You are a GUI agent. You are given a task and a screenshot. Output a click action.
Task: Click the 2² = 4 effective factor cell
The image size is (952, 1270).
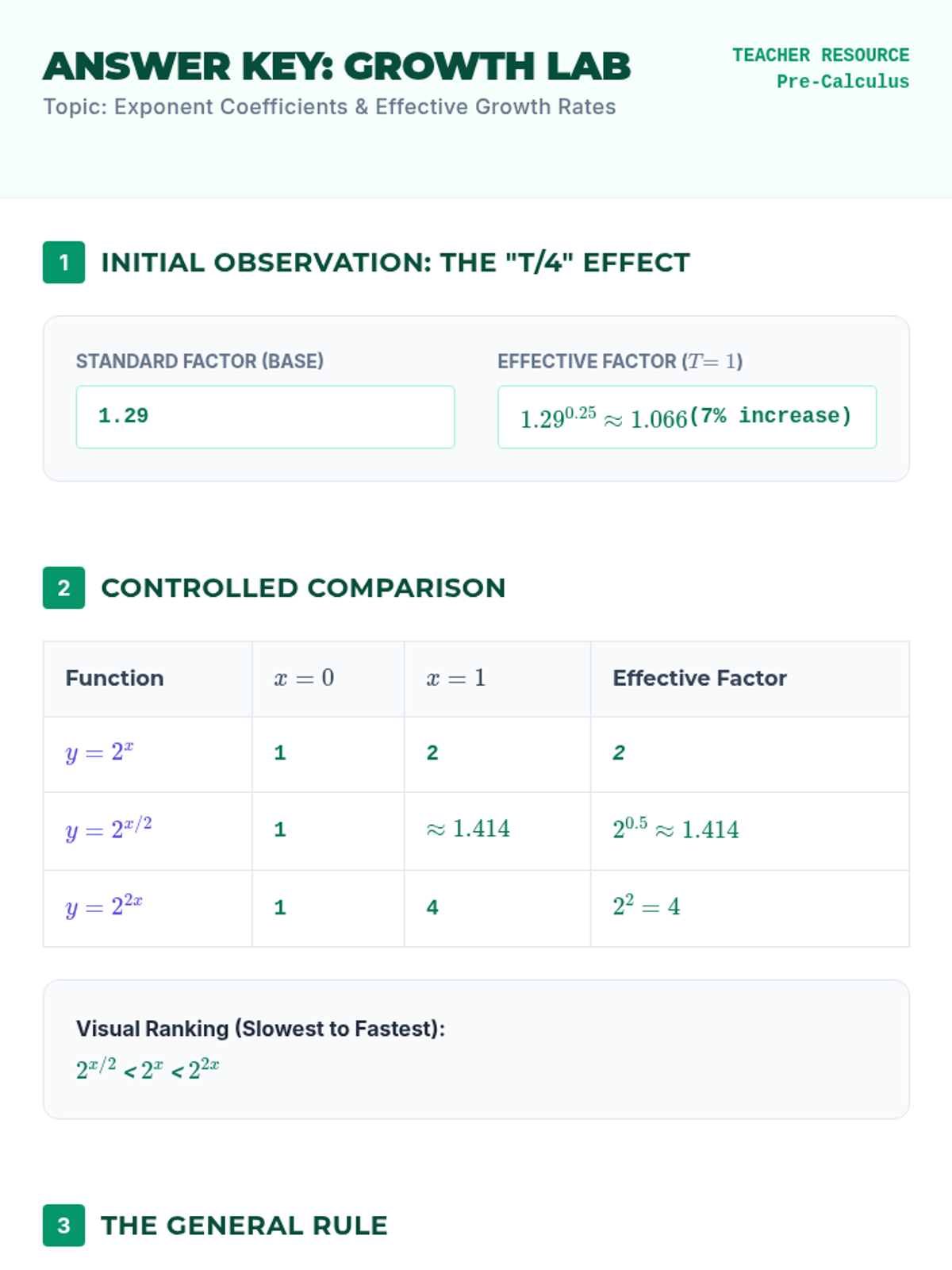coord(646,906)
